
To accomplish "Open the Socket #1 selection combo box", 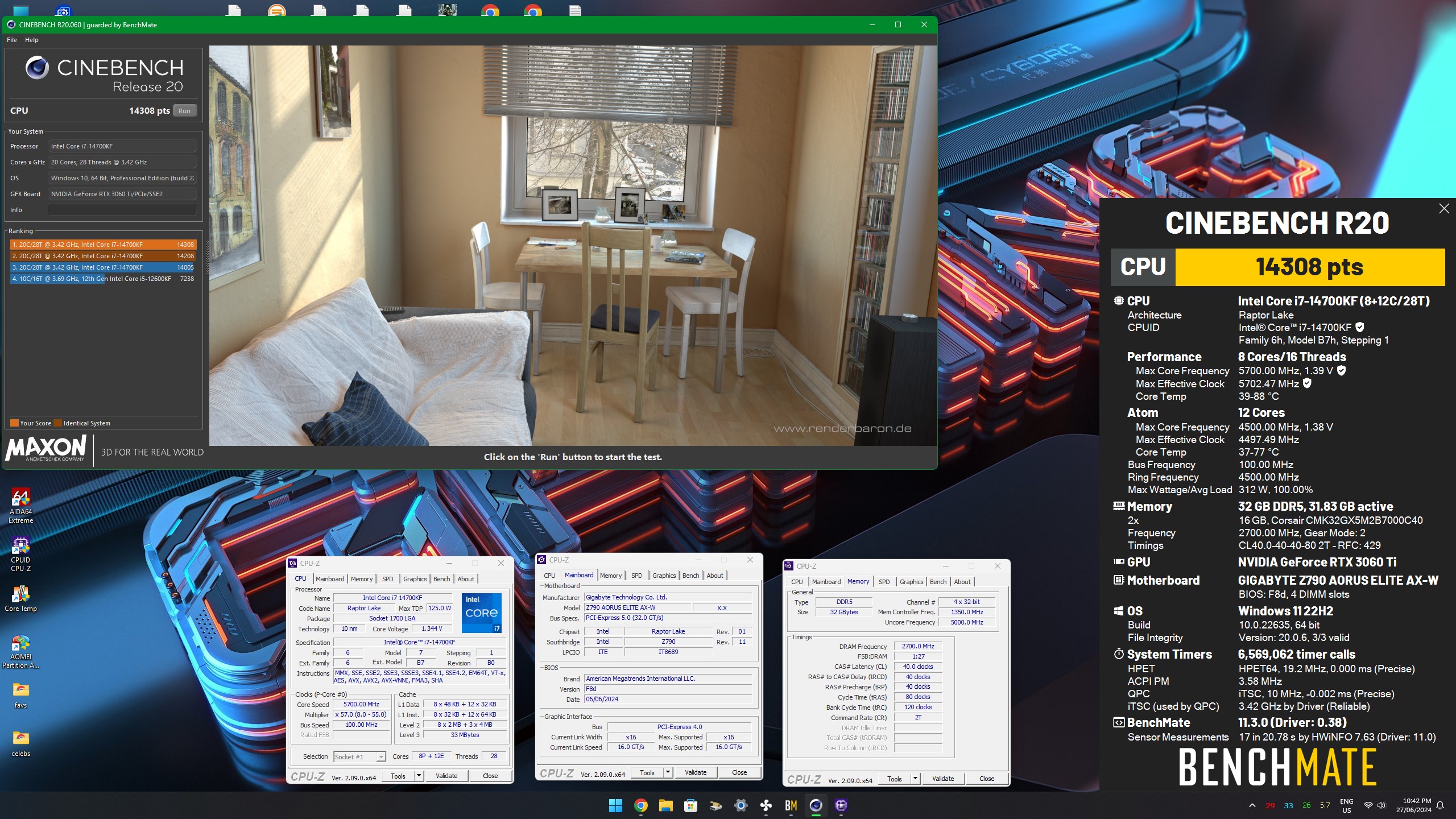I will [359, 756].
